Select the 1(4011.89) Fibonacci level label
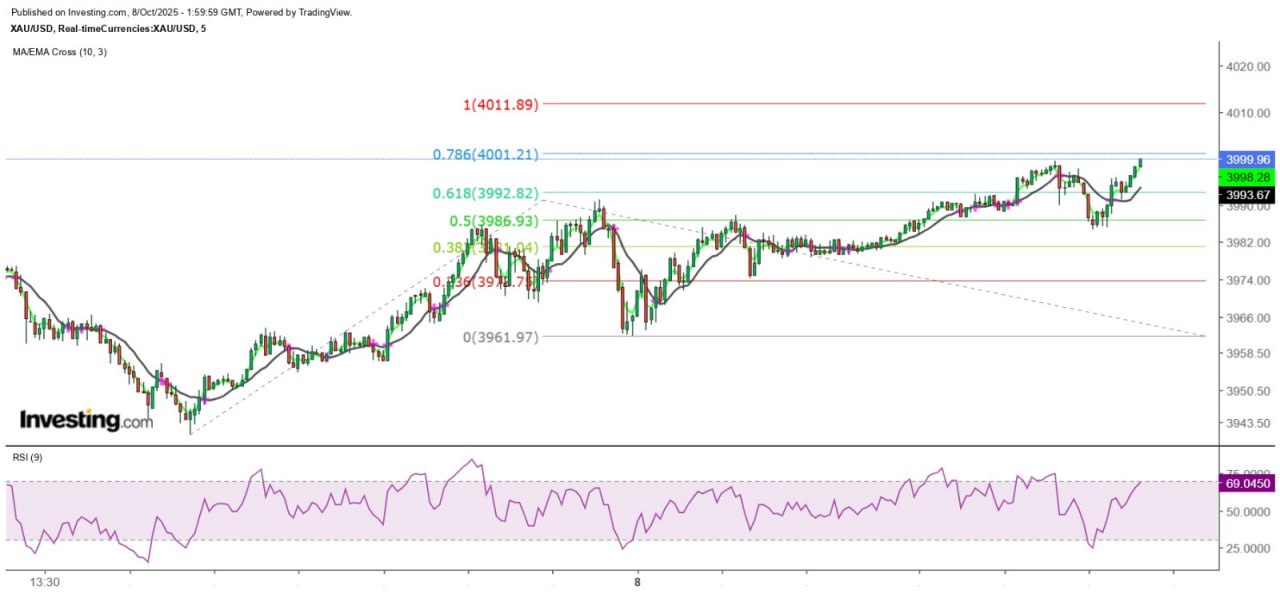1280x594 pixels. 501,104
